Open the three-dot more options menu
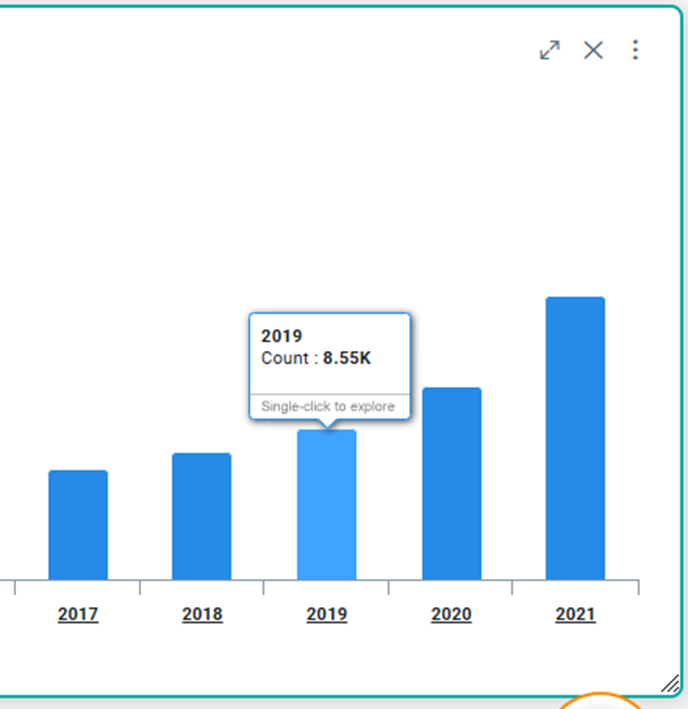Screen dimensions: 688x709 click(x=635, y=50)
